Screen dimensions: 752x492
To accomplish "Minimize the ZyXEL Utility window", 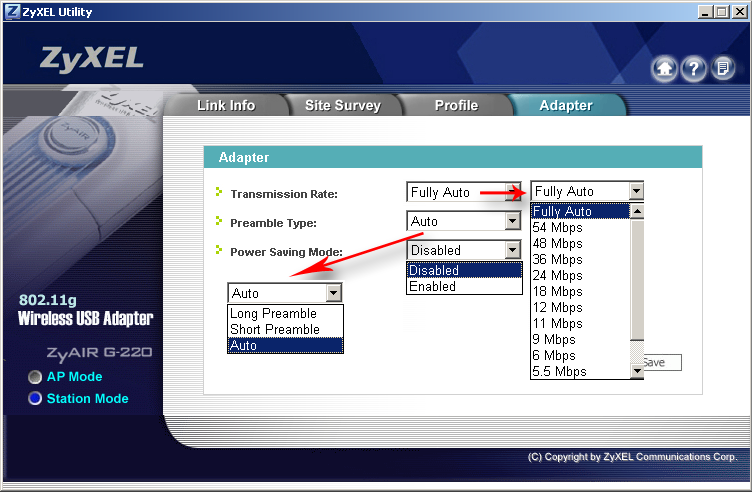I will pyautogui.click(x=705, y=12).
